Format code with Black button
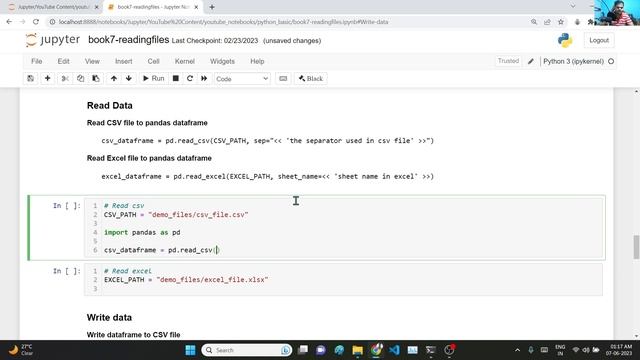 [311, 78]
